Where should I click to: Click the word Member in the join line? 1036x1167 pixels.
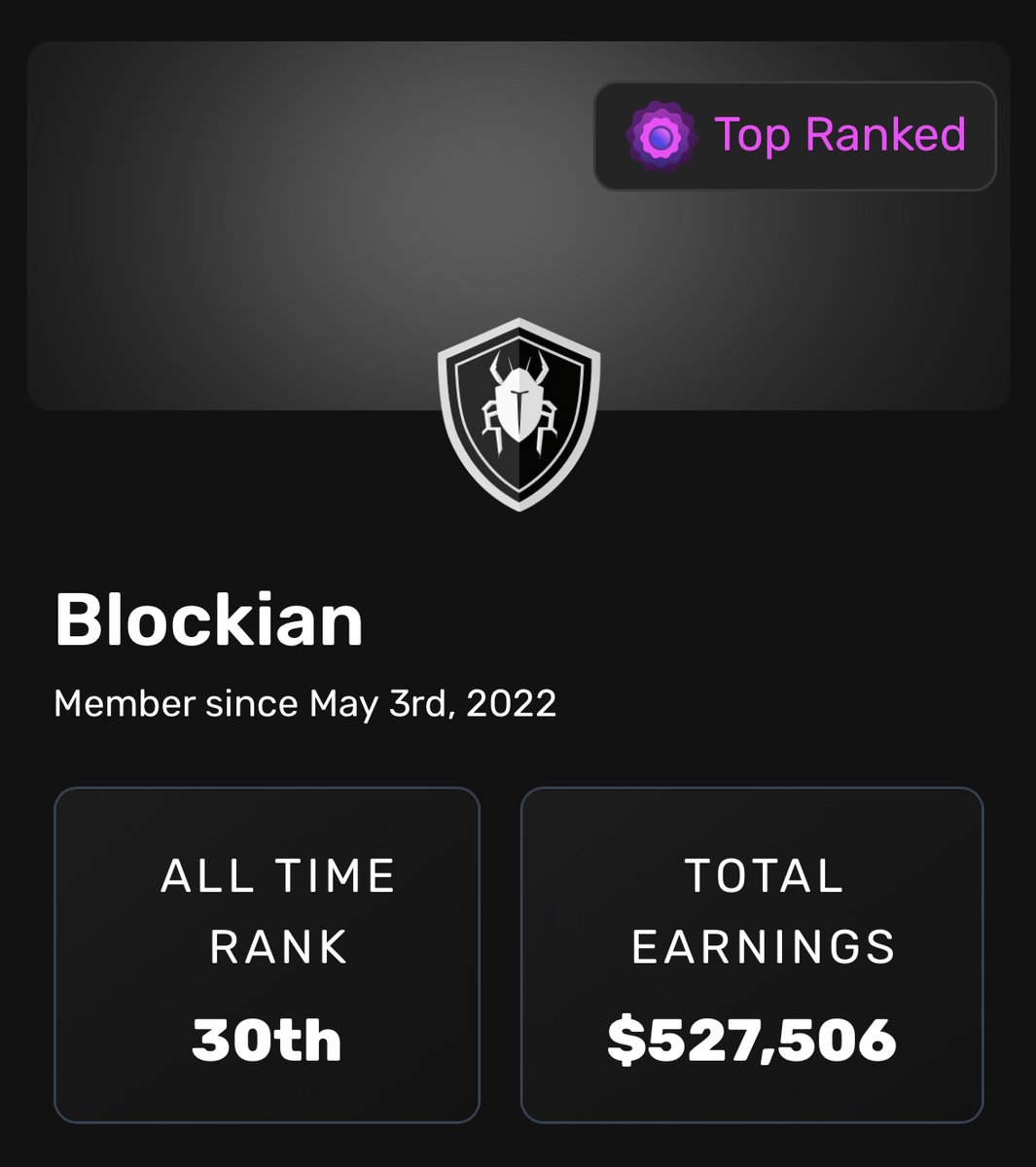click(125, 703)
